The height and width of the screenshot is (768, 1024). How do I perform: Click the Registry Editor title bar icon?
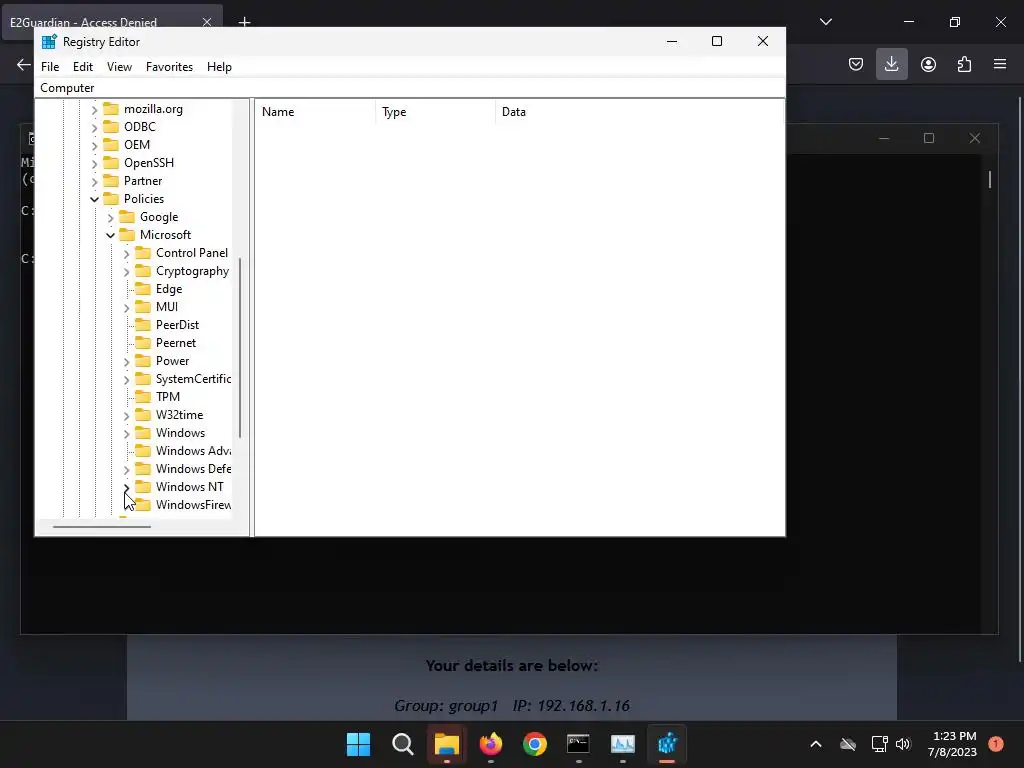49,42
